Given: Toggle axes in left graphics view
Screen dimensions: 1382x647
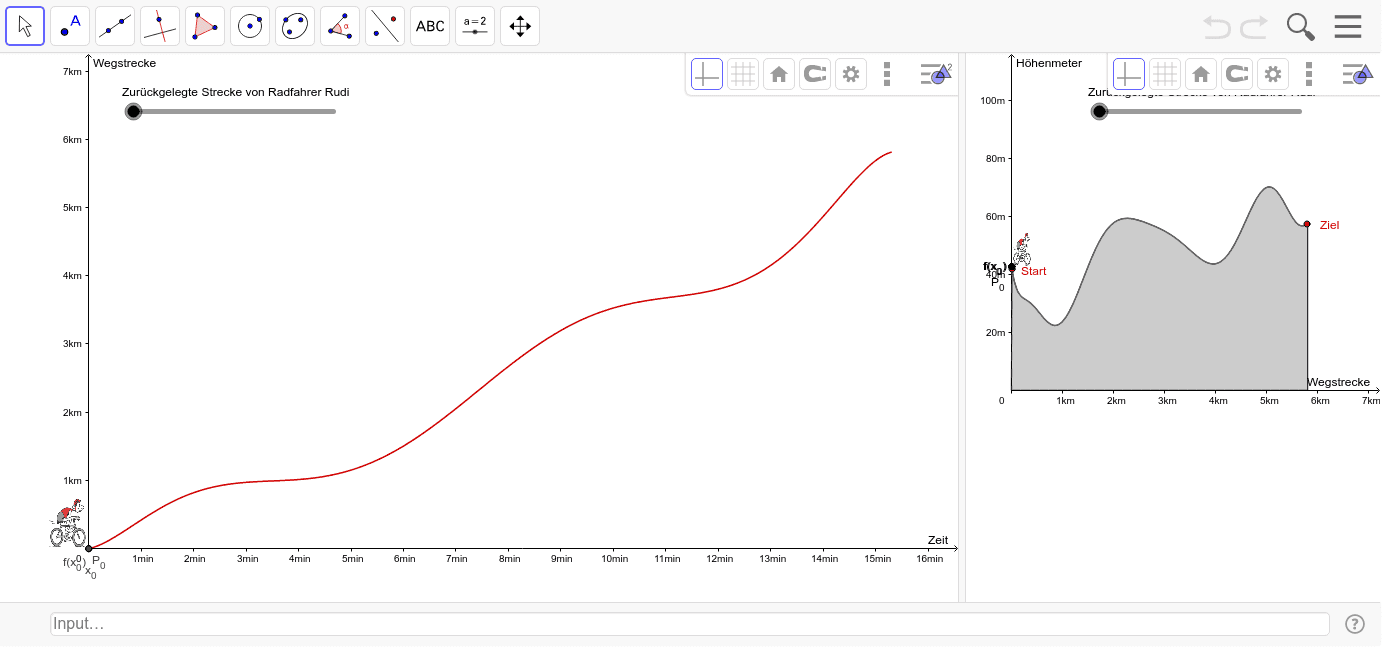Looking at the screenshot, I should [x=707, y=73].
